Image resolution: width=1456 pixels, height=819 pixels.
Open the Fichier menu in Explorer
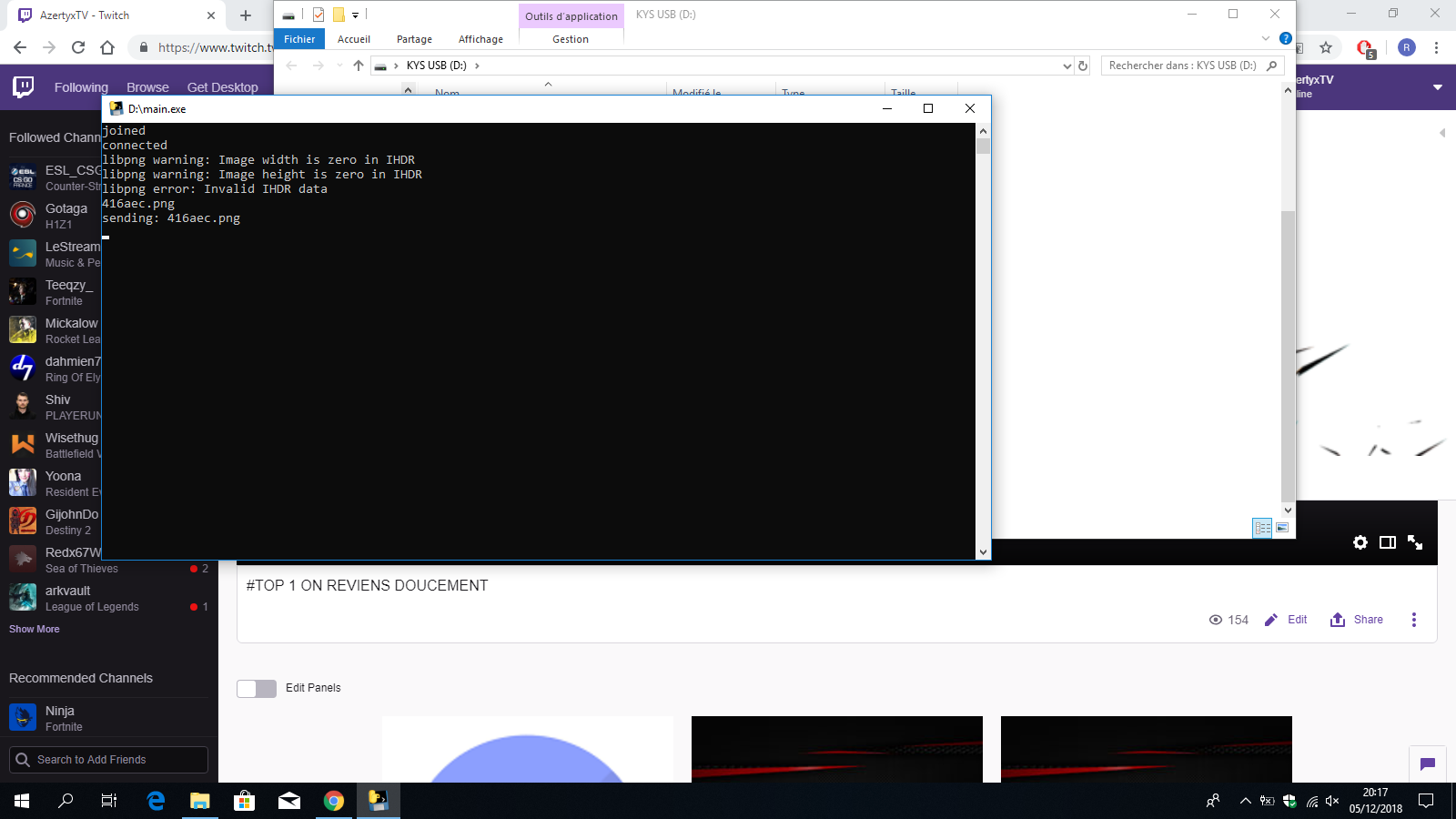[299, 39]
